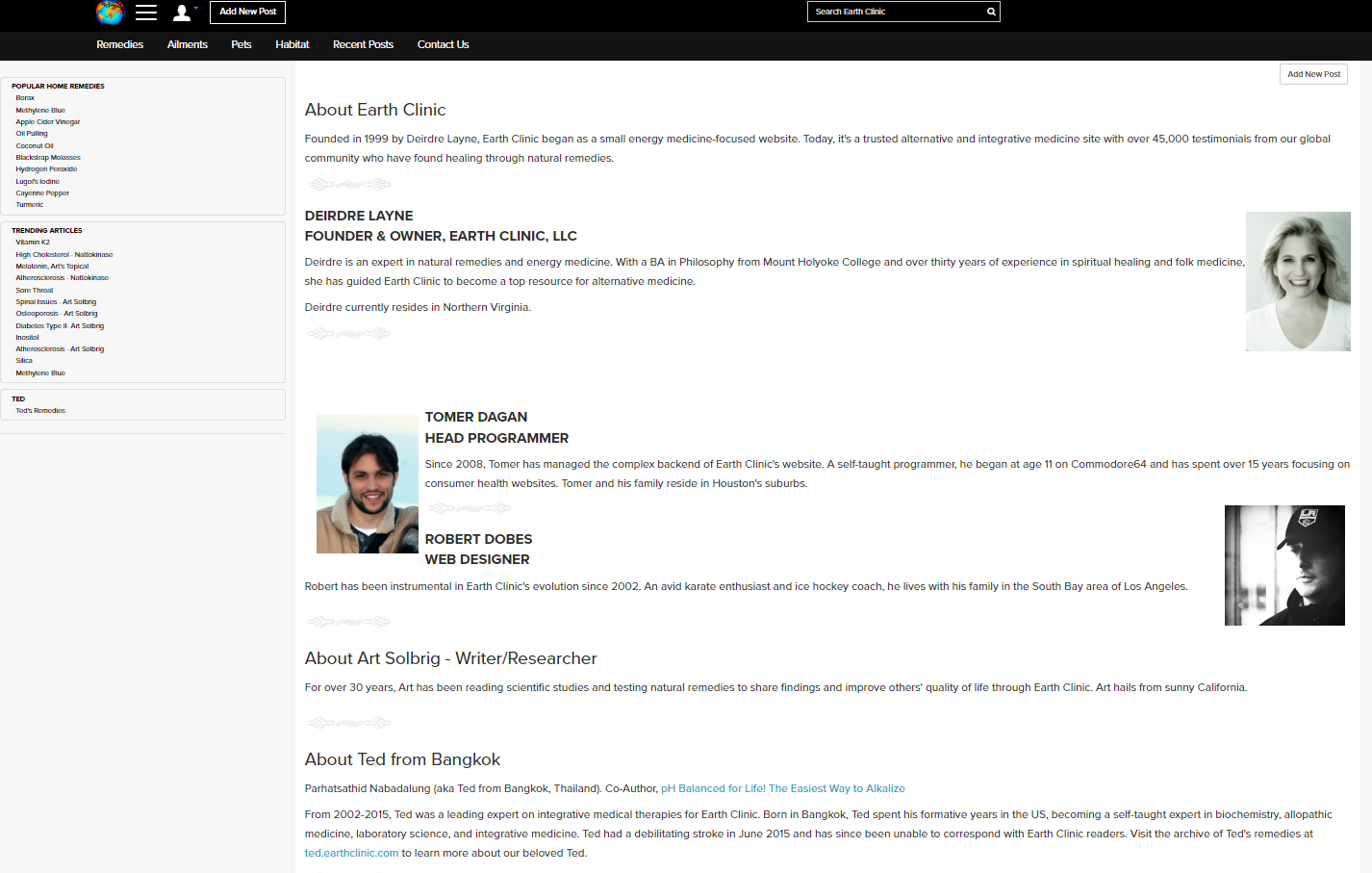Open the Inositol article
This screenshot has width=1372, height=873.
point(28,338)
